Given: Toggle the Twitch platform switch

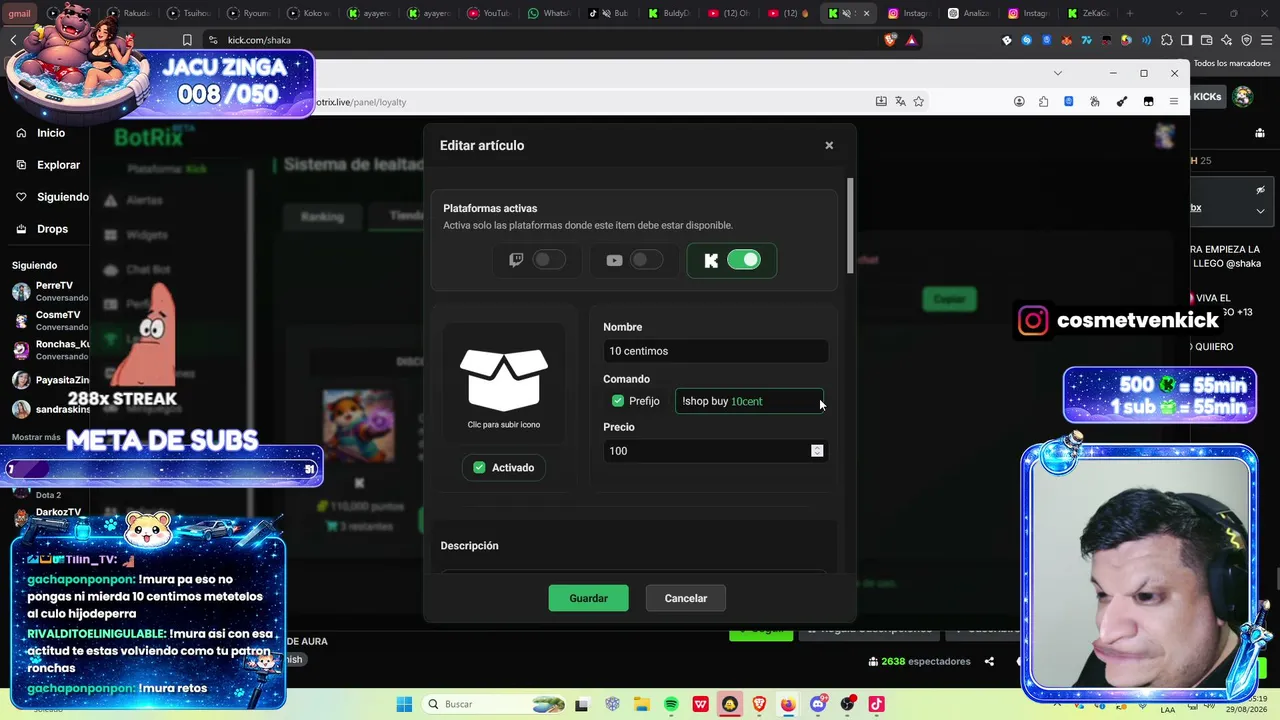Looking at the screenshot, I should [x=549, y=260].
